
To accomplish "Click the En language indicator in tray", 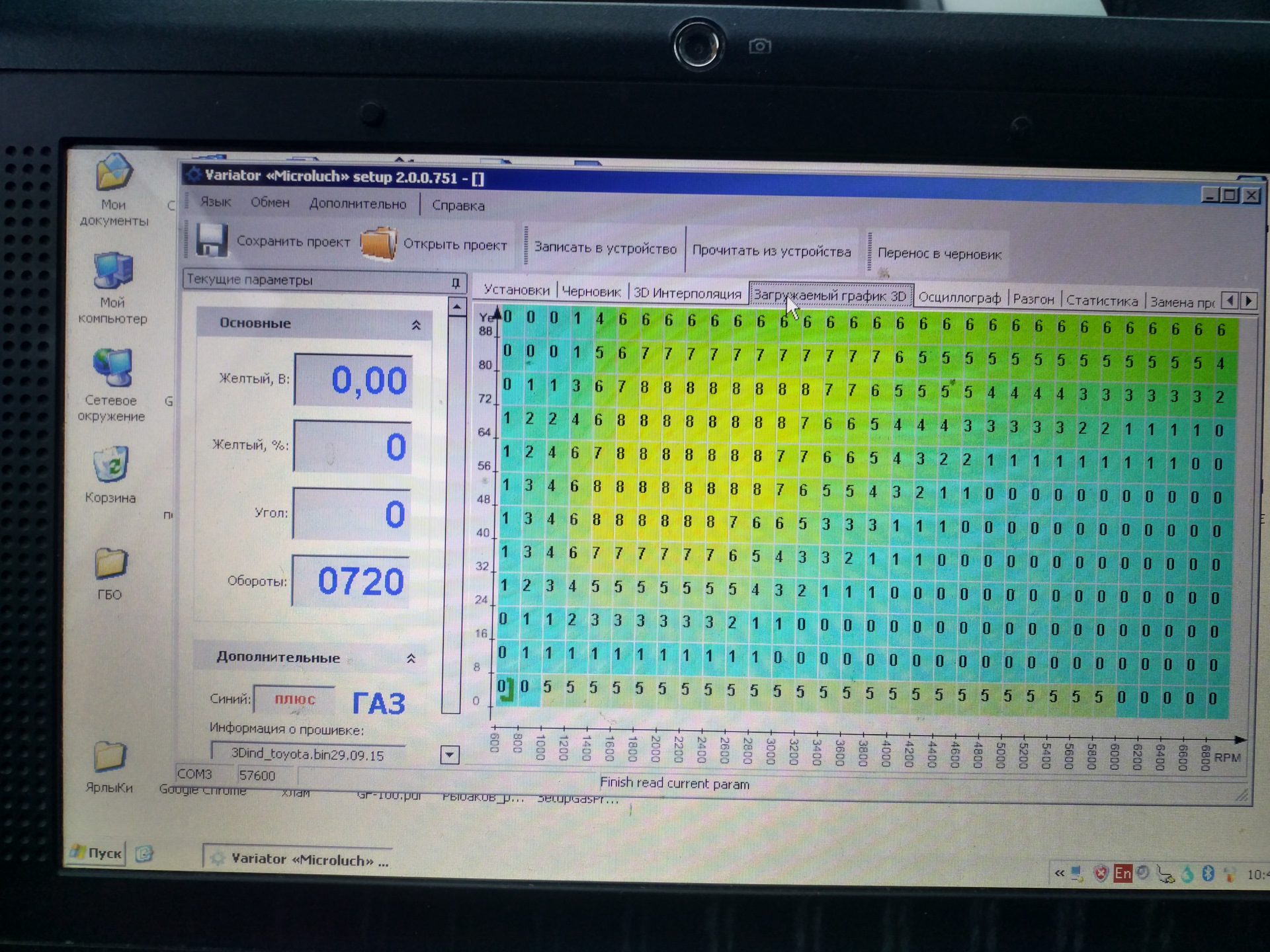I will (1122, 873).
